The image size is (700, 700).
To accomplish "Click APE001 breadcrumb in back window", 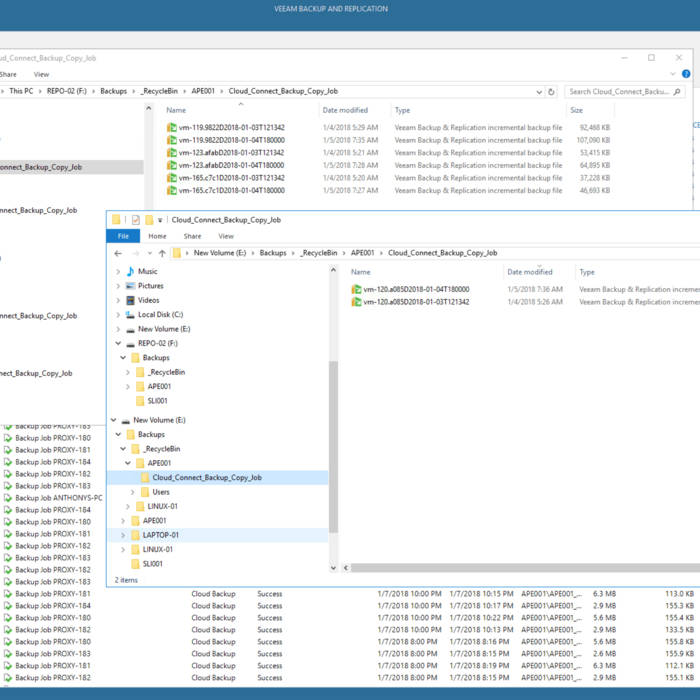I will point(203,91).
